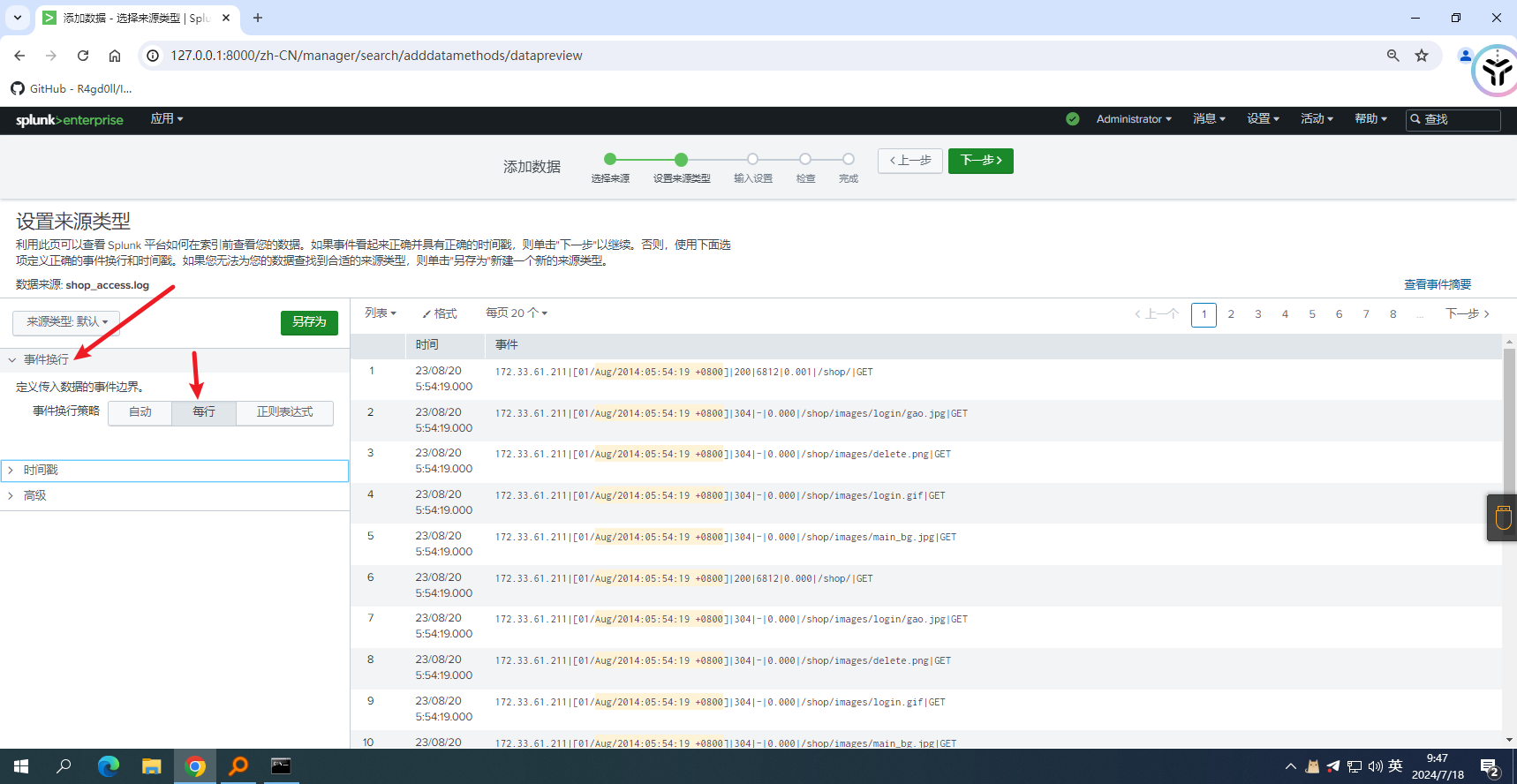The height and width of the screenshot is (784, 1517).
Task: Click the green health status icon
Action: coord(1072,119)
